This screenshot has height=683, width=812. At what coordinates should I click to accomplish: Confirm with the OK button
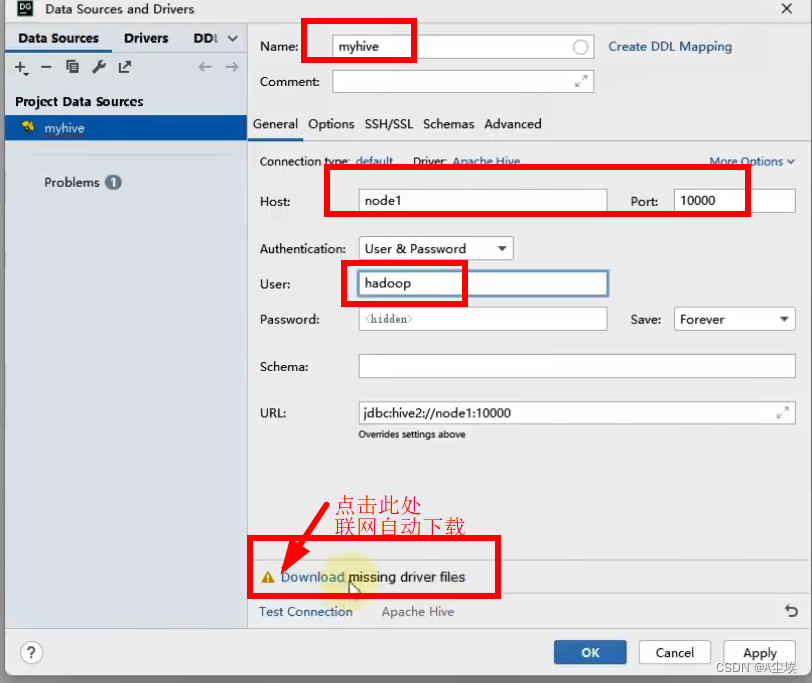(x=590, y=652)
